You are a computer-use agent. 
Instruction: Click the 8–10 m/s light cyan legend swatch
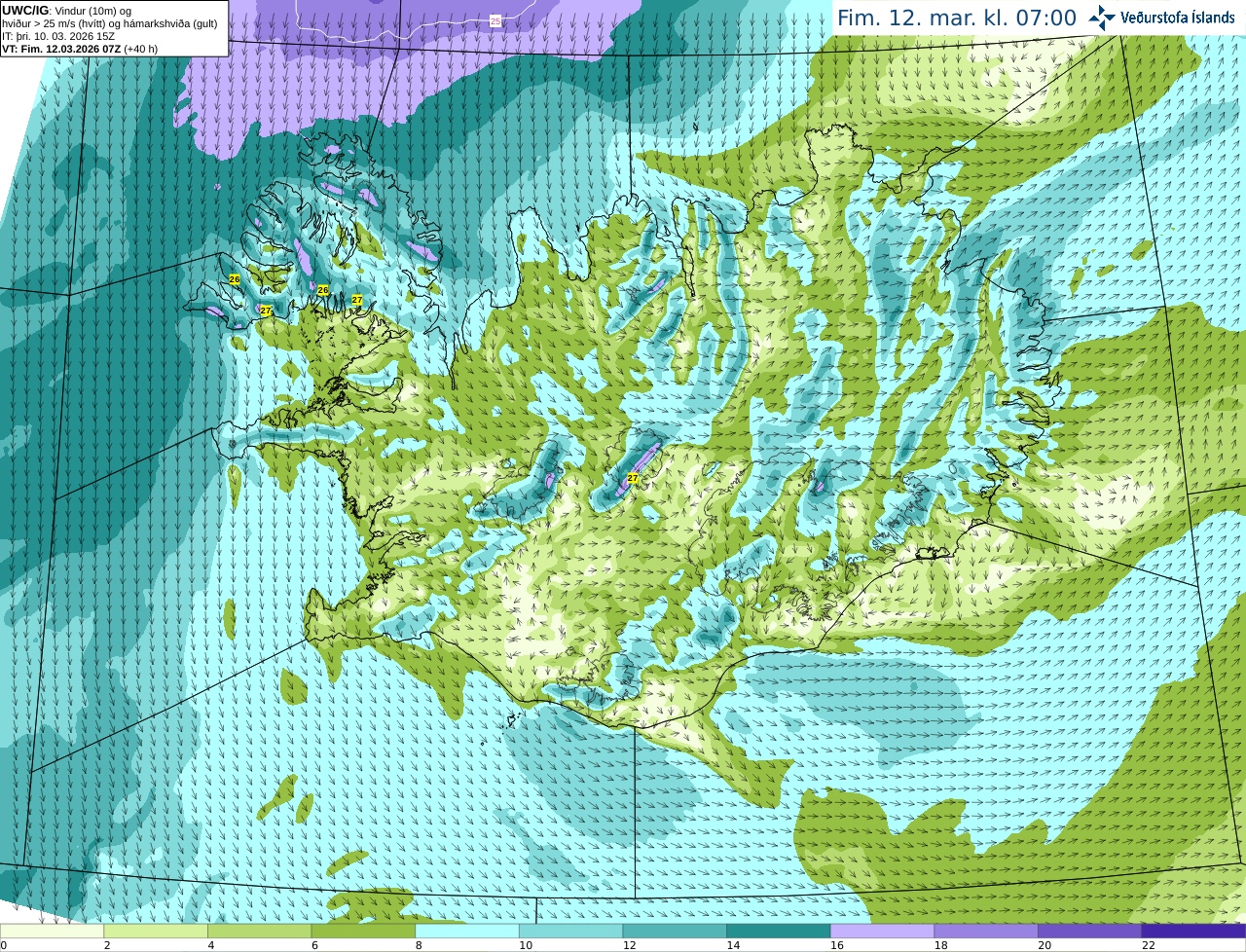[467, 932]
